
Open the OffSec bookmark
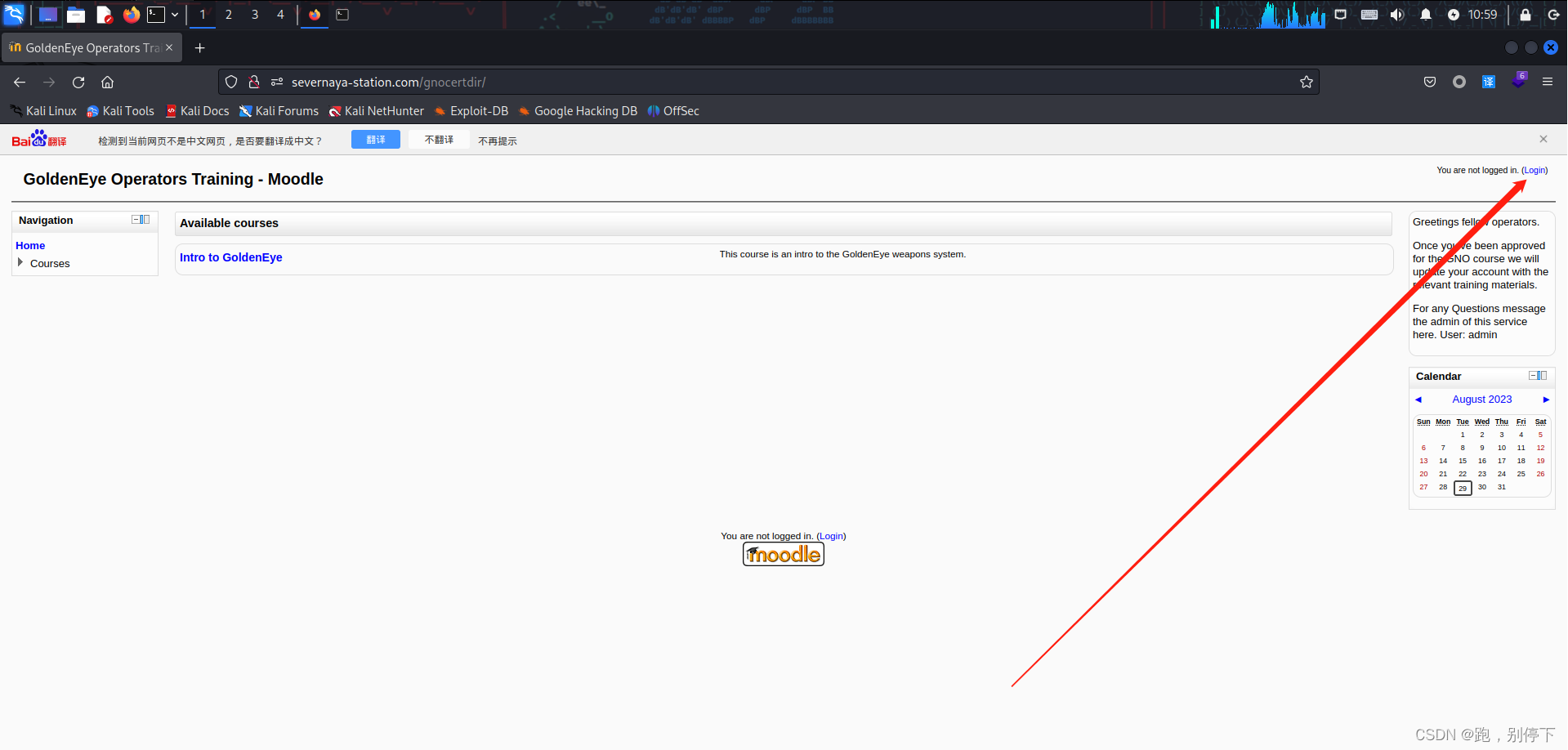coord(673,111)
